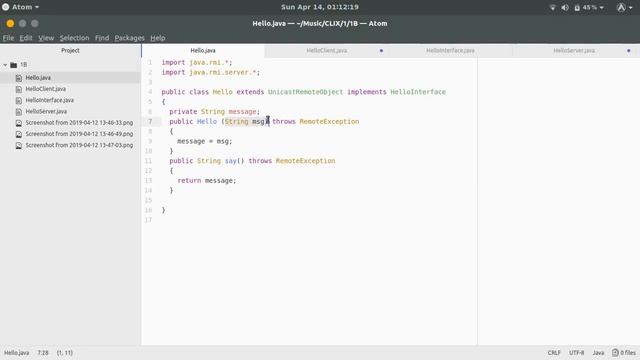The image size is (640, 360).
Task: Click 'return message;' statement
Action: [x=207, y=180]
